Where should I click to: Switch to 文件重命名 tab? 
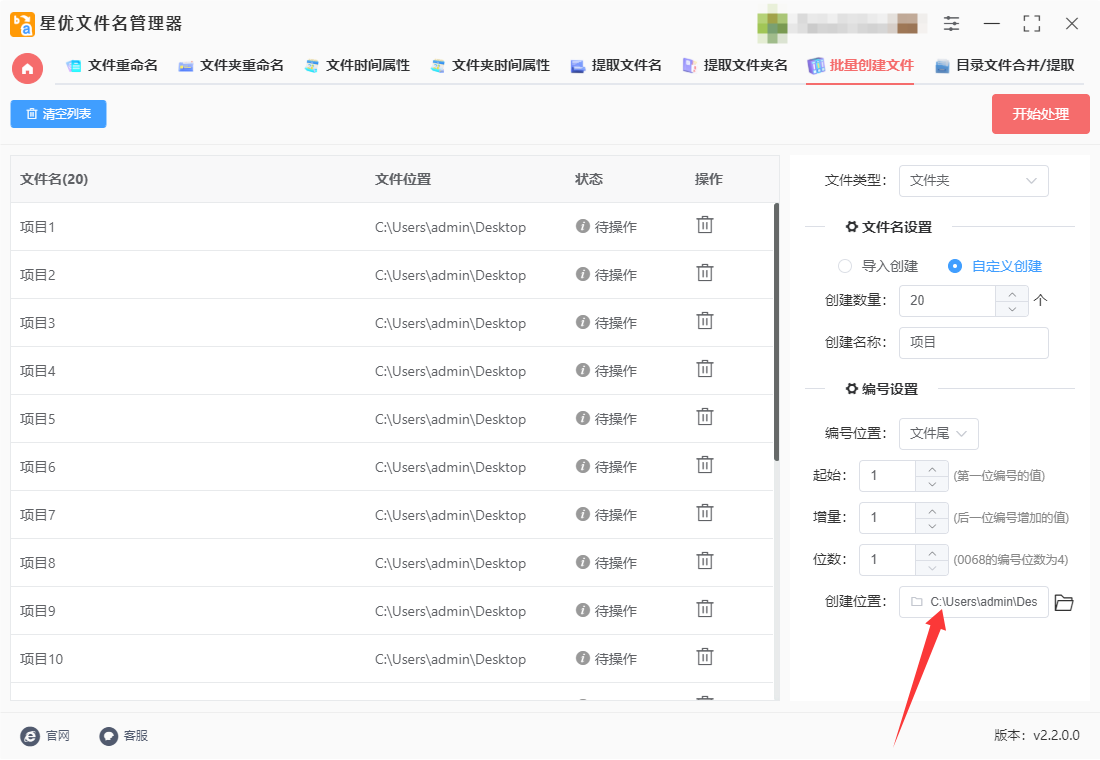112,66
